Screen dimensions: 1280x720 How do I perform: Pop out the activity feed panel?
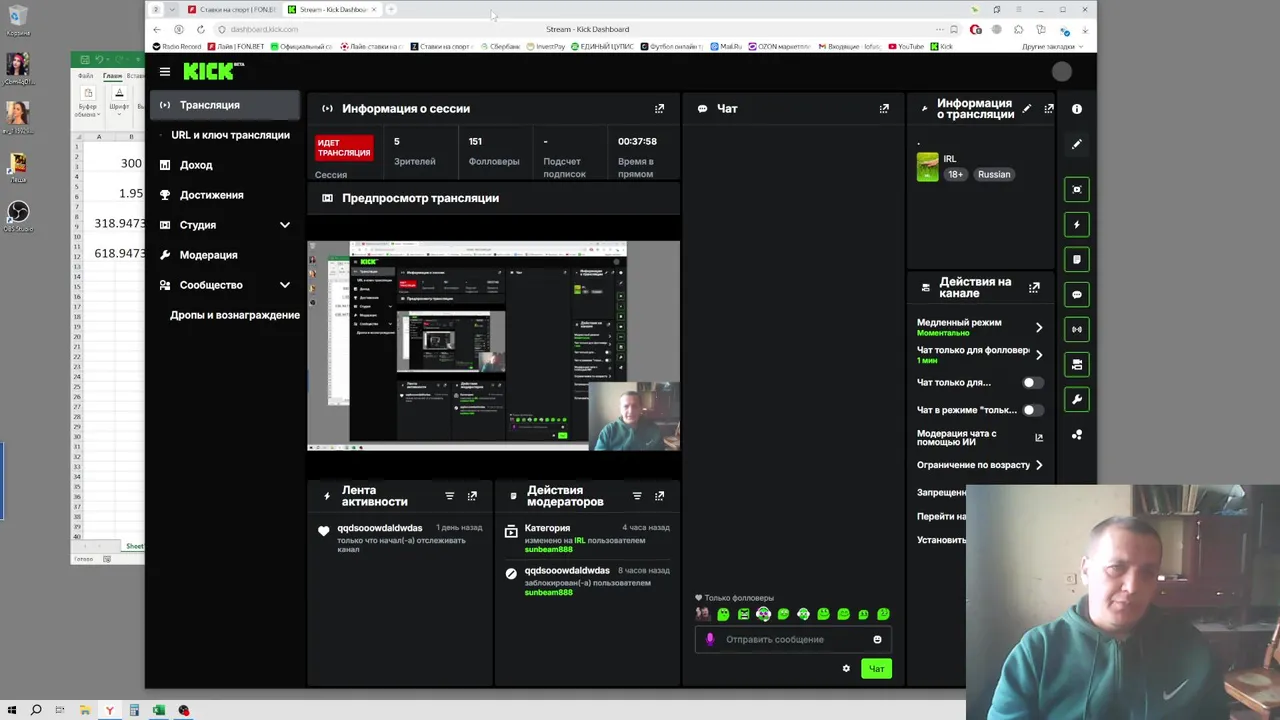click(472, 496)
